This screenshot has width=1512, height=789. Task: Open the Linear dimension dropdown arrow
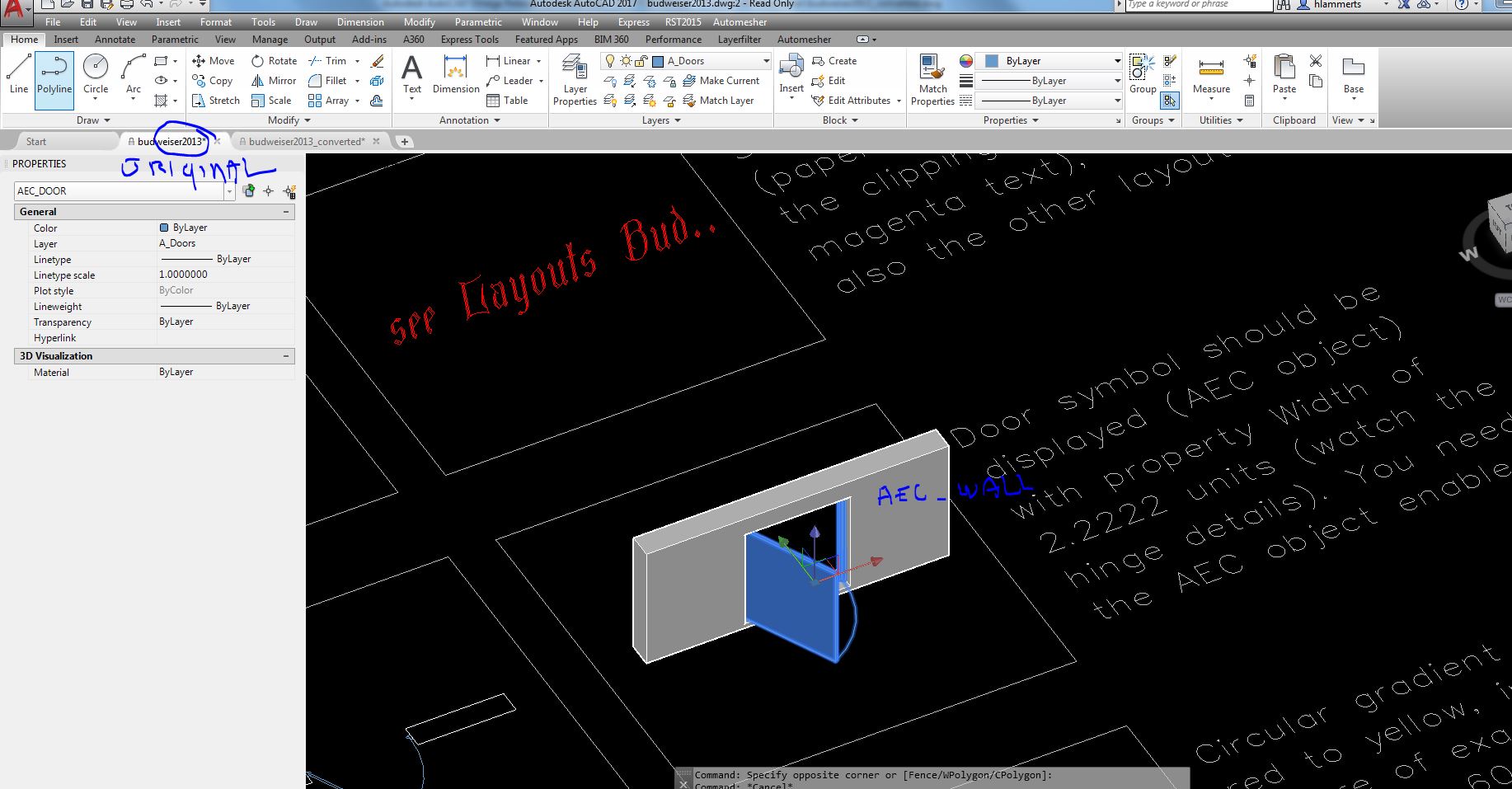tap(539, 61)
